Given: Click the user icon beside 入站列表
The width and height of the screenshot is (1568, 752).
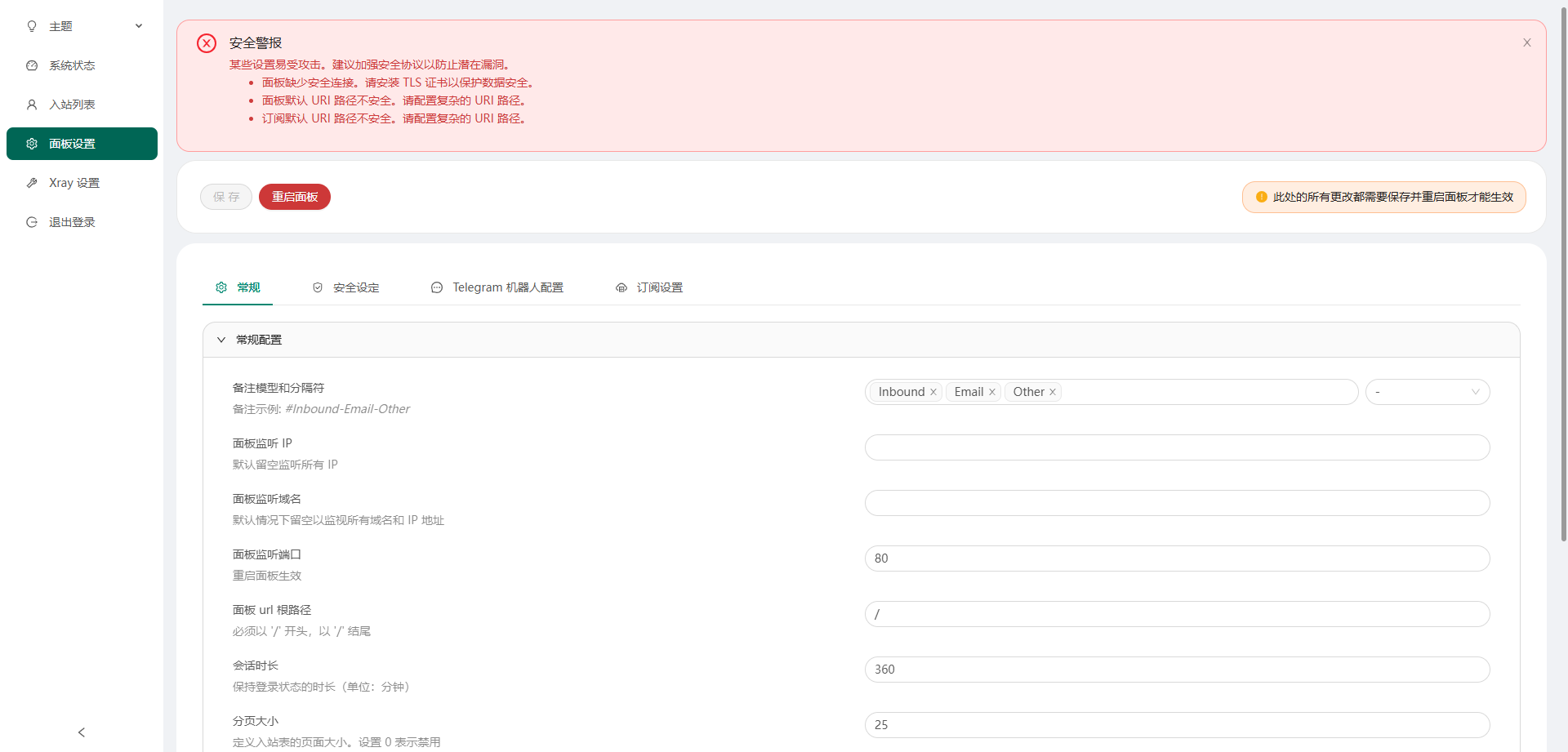Looking at the screenshot, I should 32,105.
